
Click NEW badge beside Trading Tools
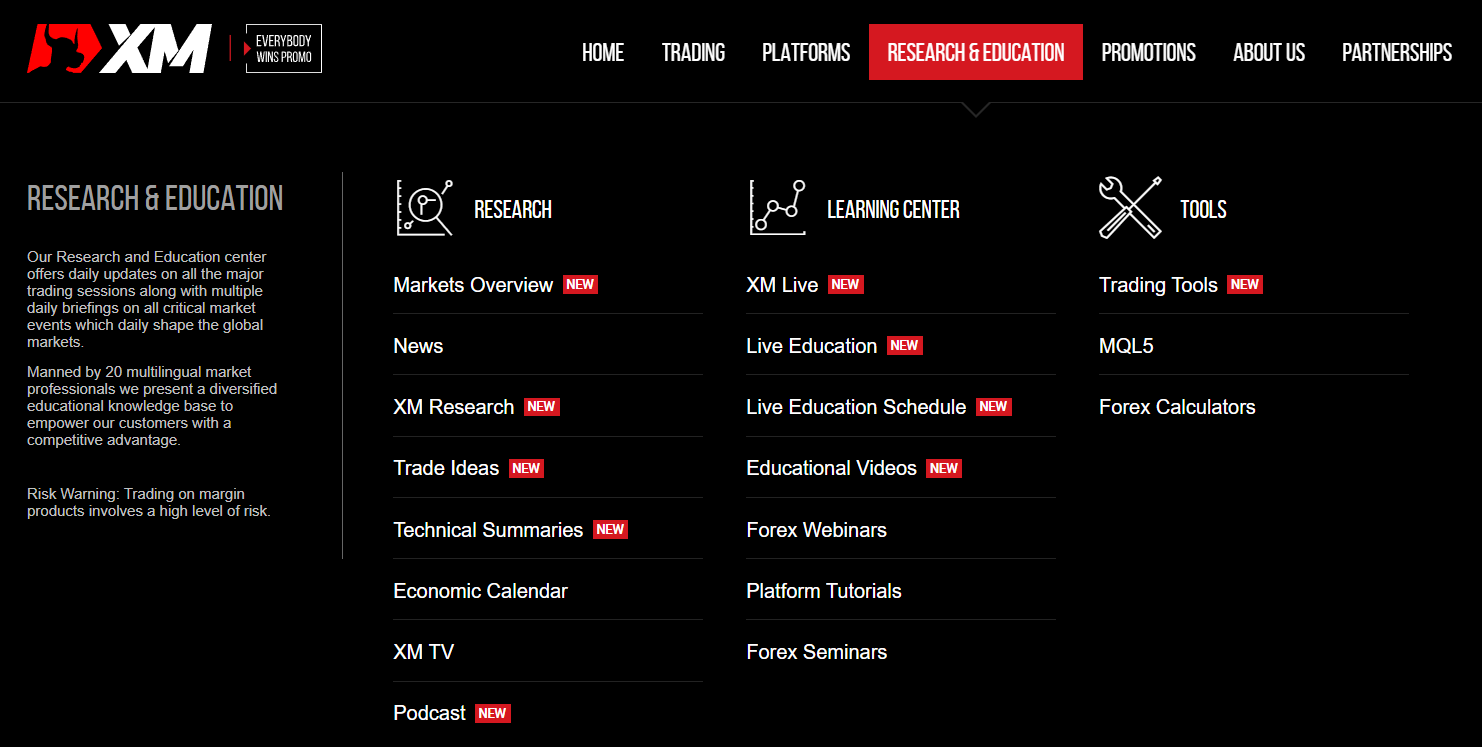click(1244, 285)
